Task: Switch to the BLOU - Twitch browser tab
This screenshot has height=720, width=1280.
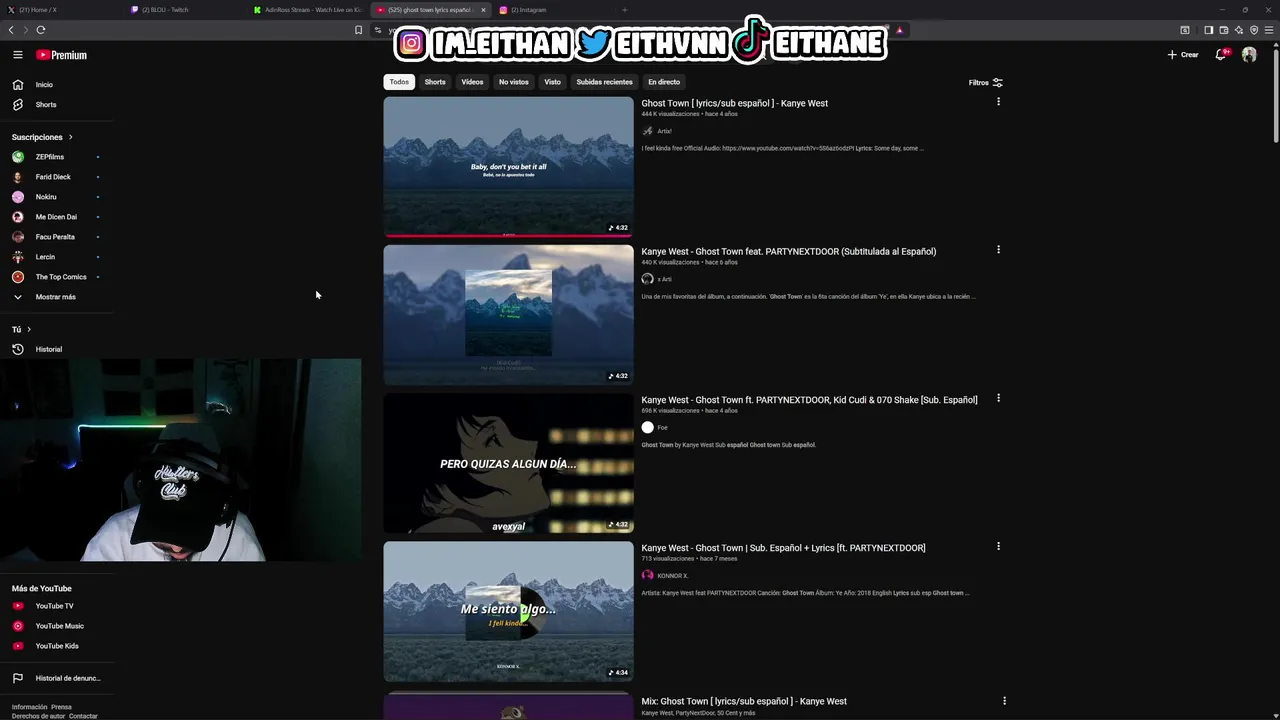Action: [x=185, y=10]
